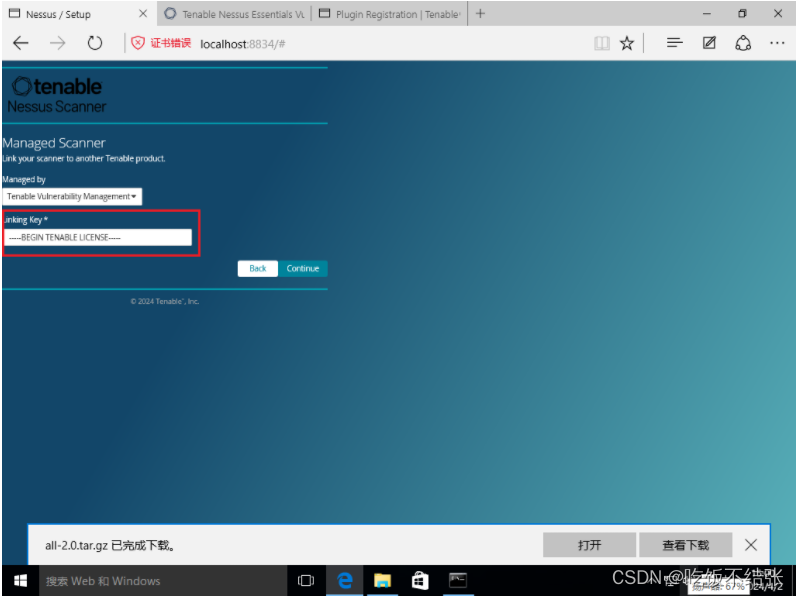
Task: Switch to Plugin Registration tab
Action: (391, 14)
